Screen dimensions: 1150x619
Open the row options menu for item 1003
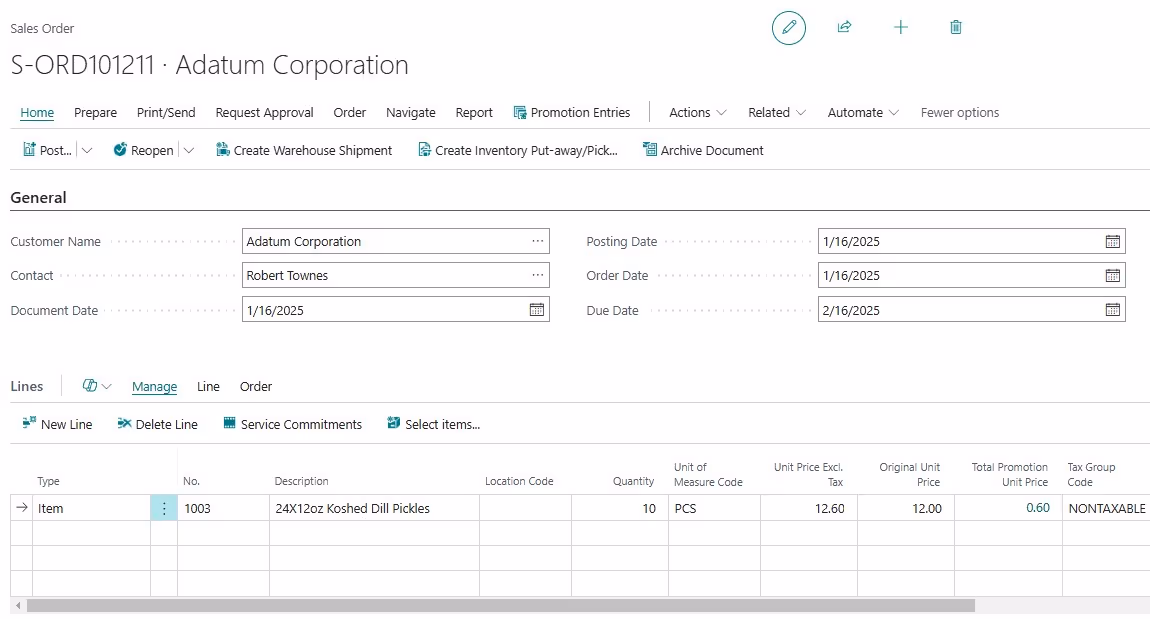point(164,508)
